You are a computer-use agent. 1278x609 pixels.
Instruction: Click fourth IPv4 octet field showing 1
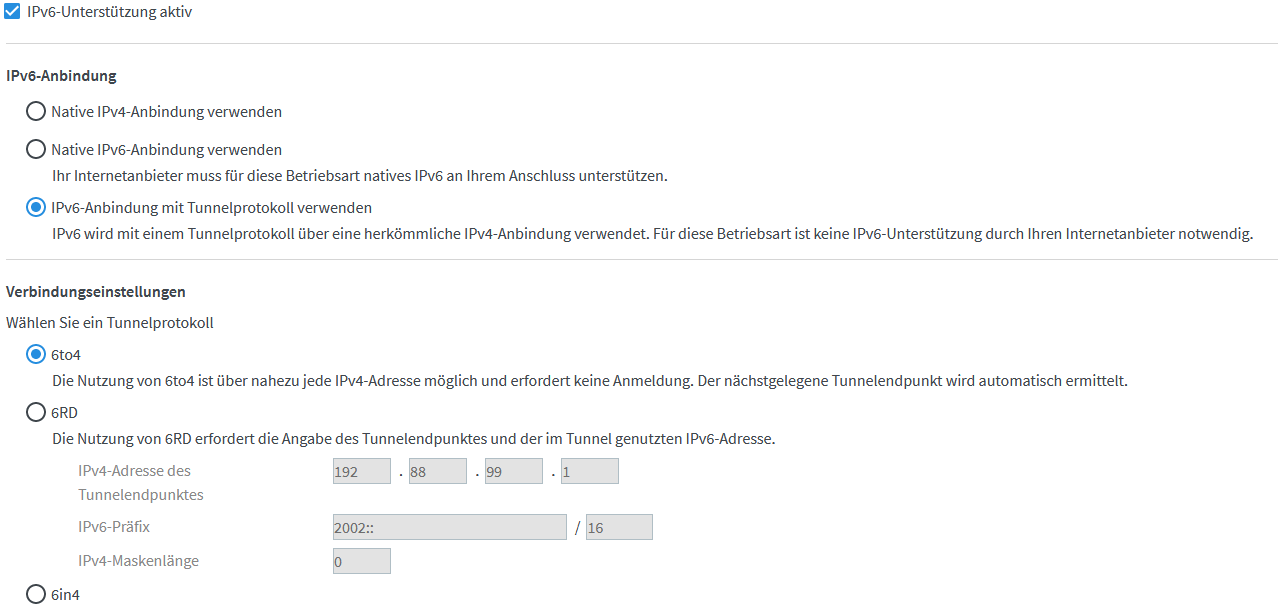click(590, 471)
